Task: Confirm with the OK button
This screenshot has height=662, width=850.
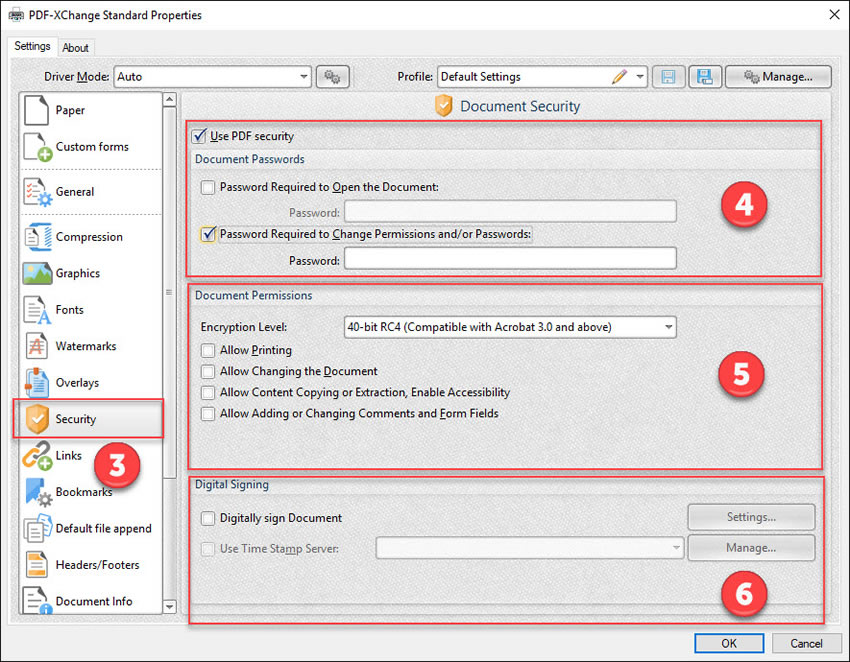Action: pyautogui.click(x=729, y=644)
